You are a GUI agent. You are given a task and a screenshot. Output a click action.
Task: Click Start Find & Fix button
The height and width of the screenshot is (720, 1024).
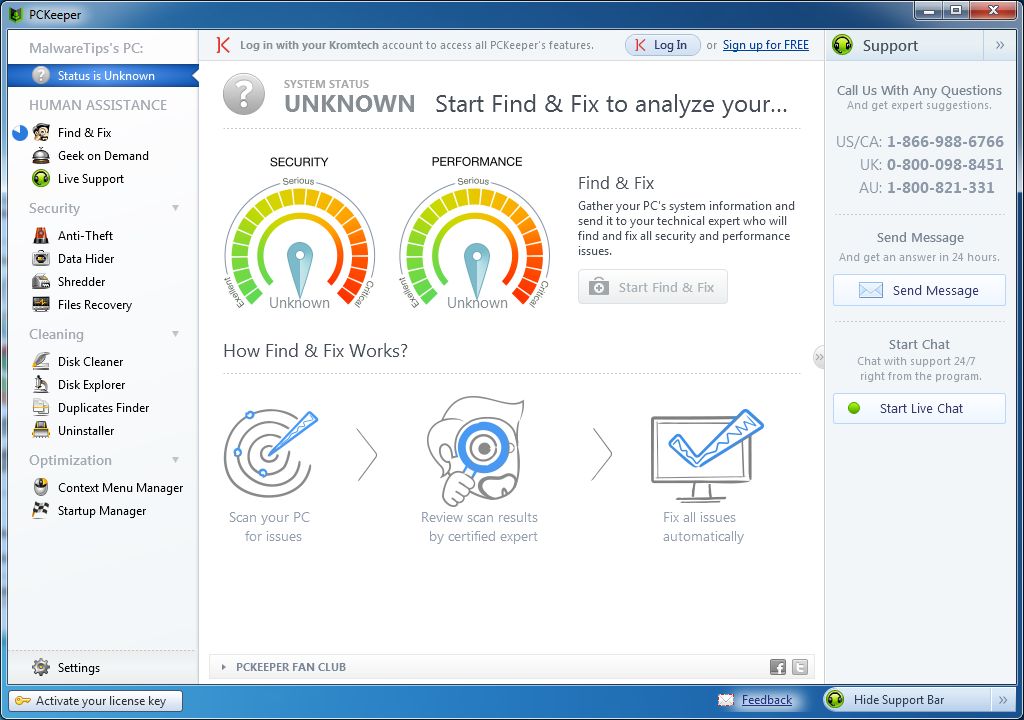(652, 287)
